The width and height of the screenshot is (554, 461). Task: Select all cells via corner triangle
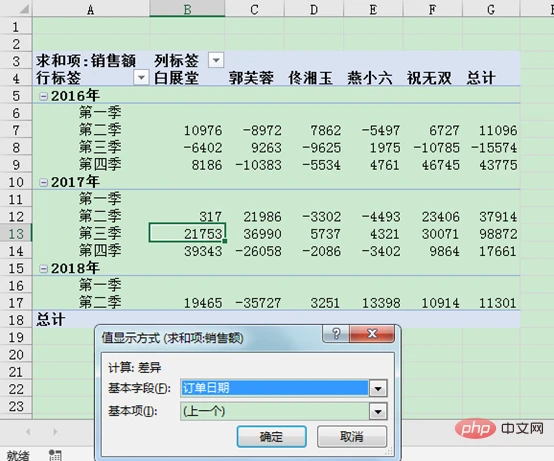pyautogui.click(x=24, y=9)
